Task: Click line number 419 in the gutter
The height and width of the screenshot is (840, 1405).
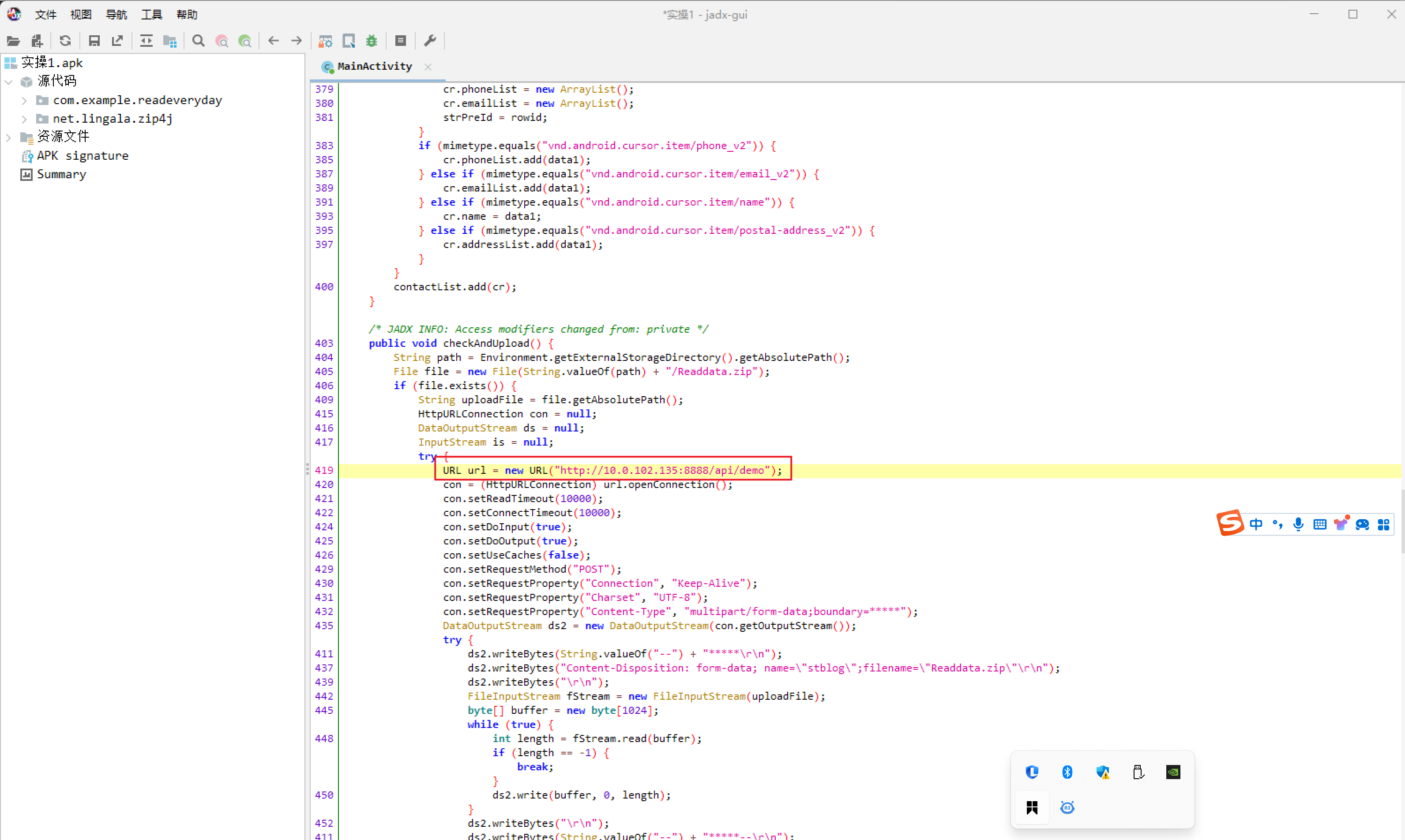Action: click(324, 470)
